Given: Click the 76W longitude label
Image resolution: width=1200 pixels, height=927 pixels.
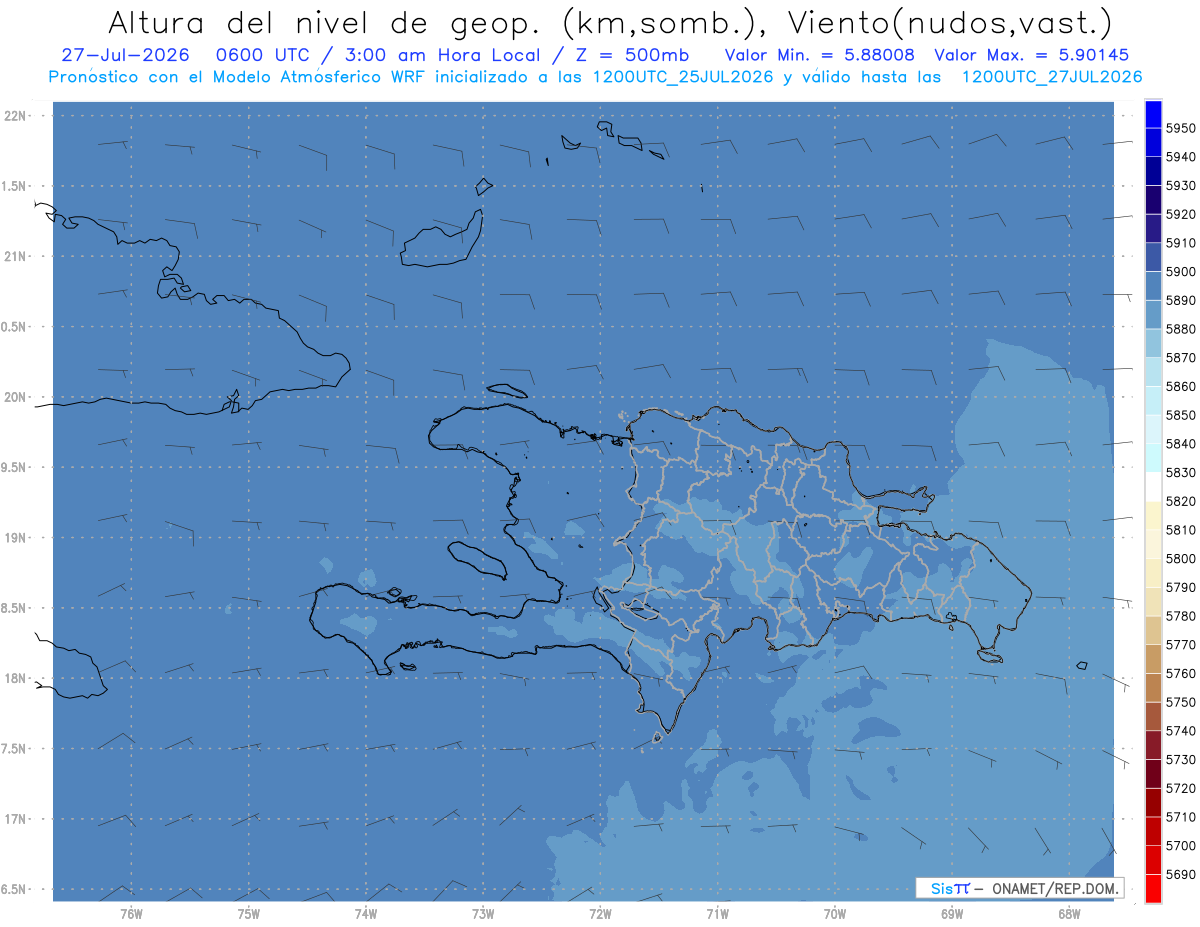Looking at the screenshot, I should (131, 914).
